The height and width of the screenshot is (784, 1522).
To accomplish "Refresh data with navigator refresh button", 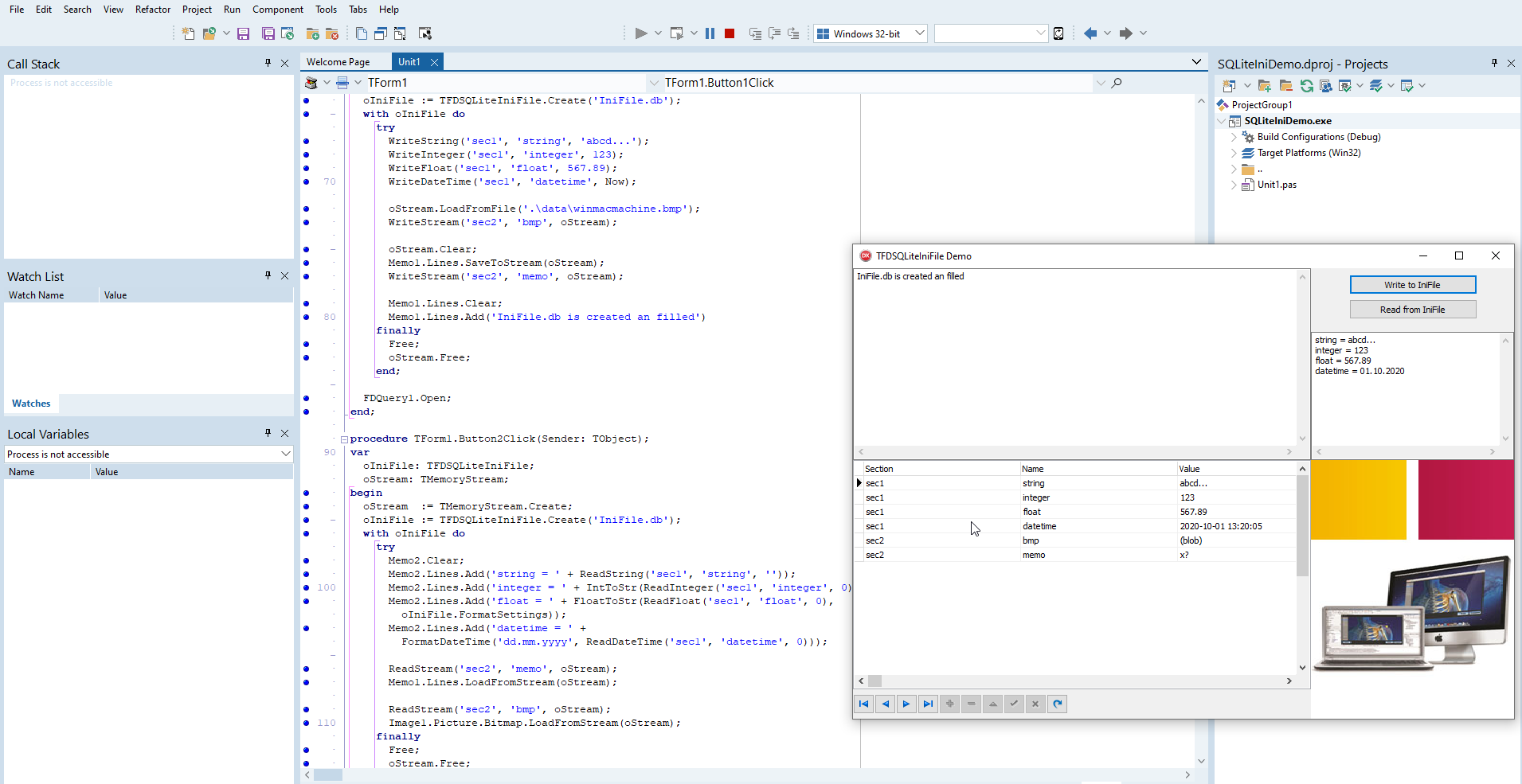I will [1057, 704].
